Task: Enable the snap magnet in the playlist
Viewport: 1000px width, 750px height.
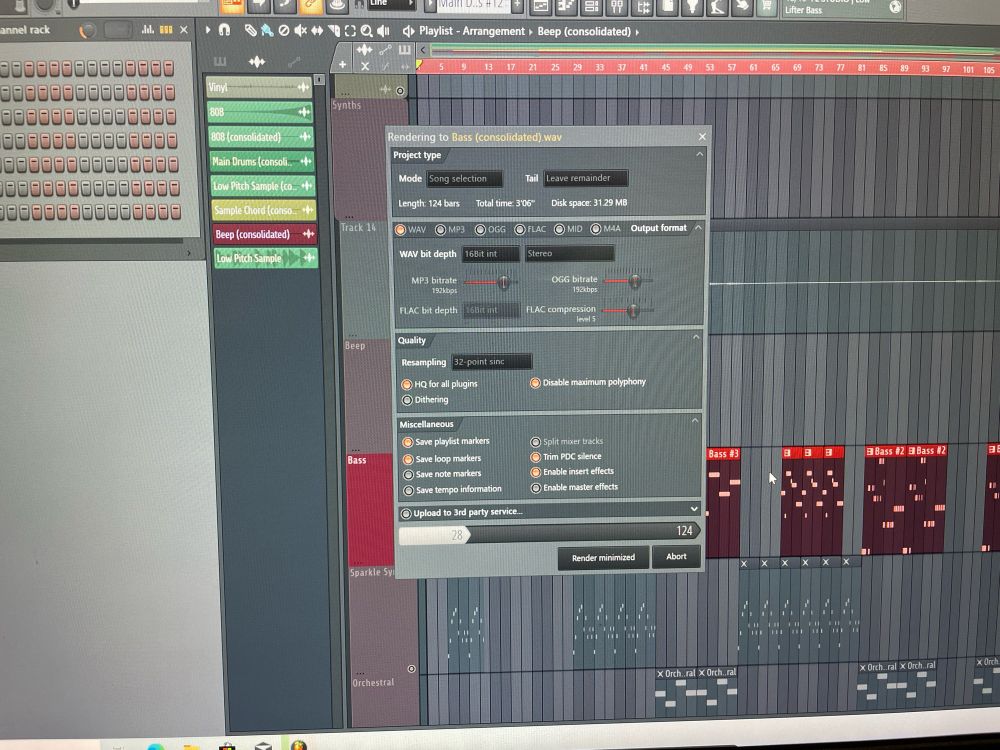Action: pyautogui.click(x=224, y=30)
